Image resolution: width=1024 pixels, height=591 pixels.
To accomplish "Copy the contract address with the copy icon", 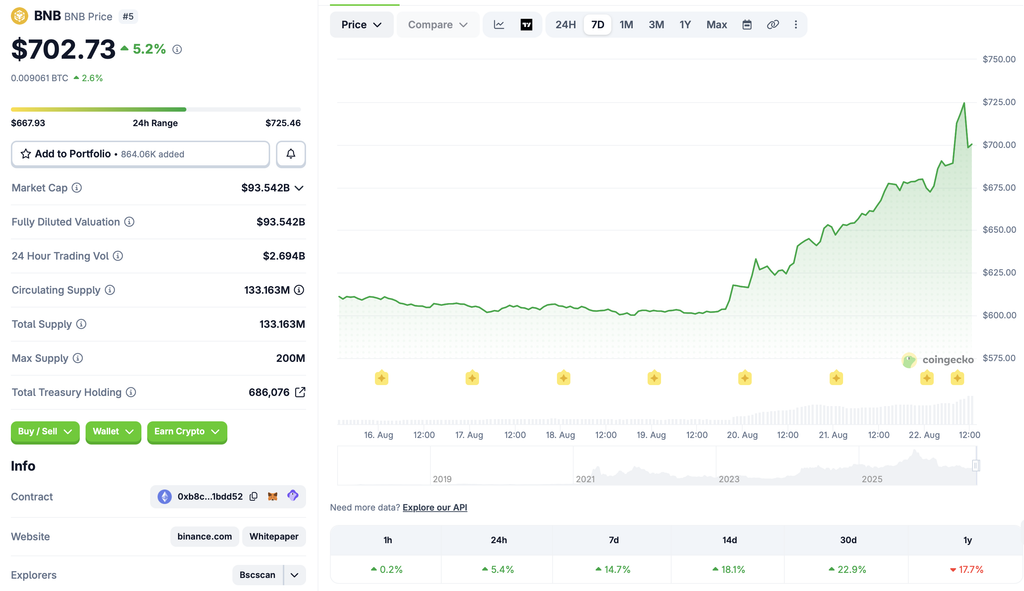I will point(253,496).
